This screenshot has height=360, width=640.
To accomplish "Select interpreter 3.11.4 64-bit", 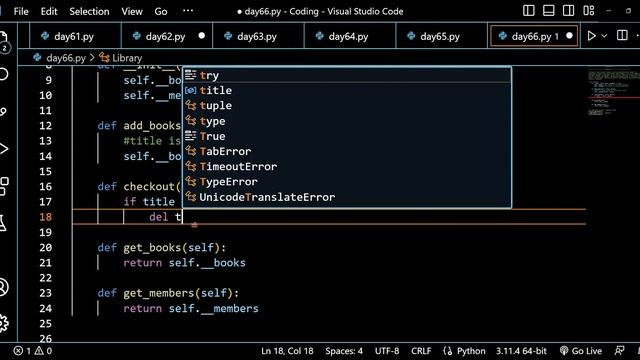I will (521, 351).
